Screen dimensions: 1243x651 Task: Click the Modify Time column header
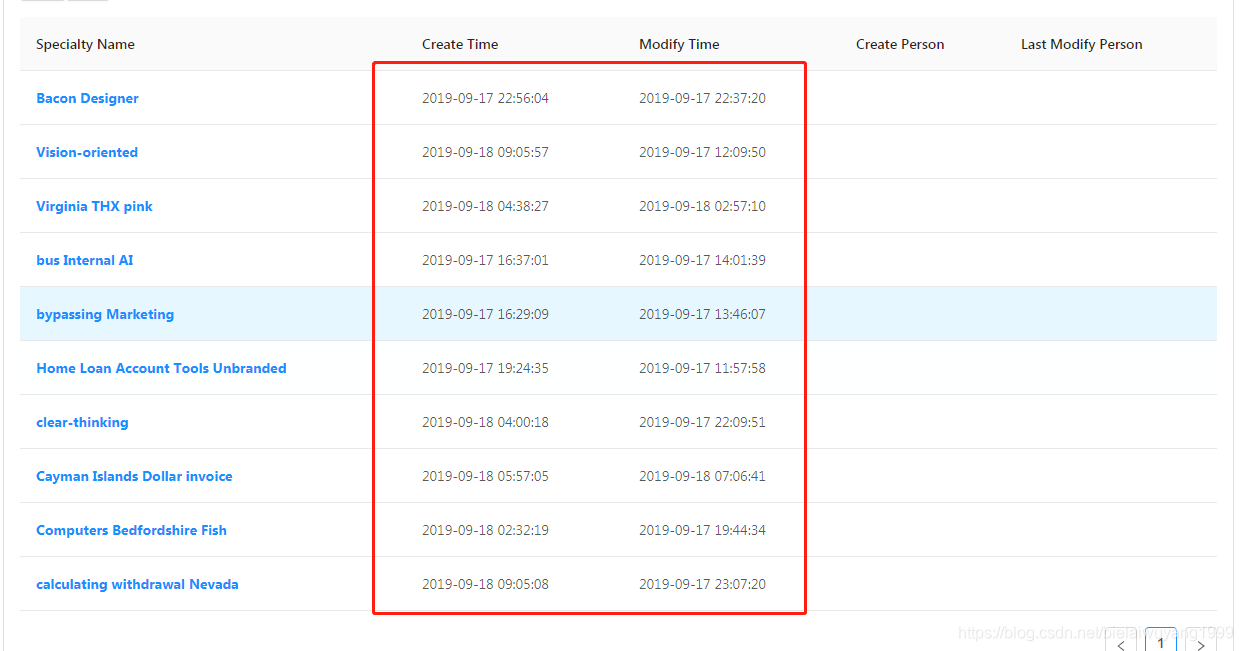[679, 44]
